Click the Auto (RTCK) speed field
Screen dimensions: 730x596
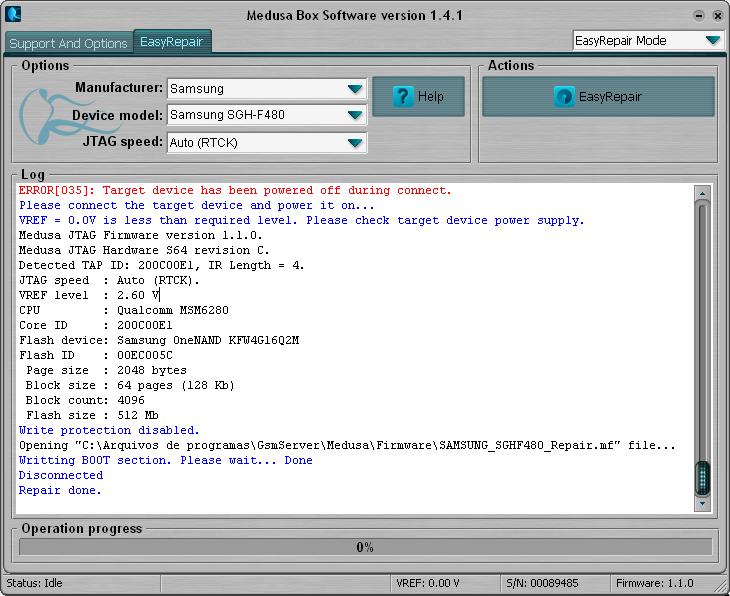point(267,142)
